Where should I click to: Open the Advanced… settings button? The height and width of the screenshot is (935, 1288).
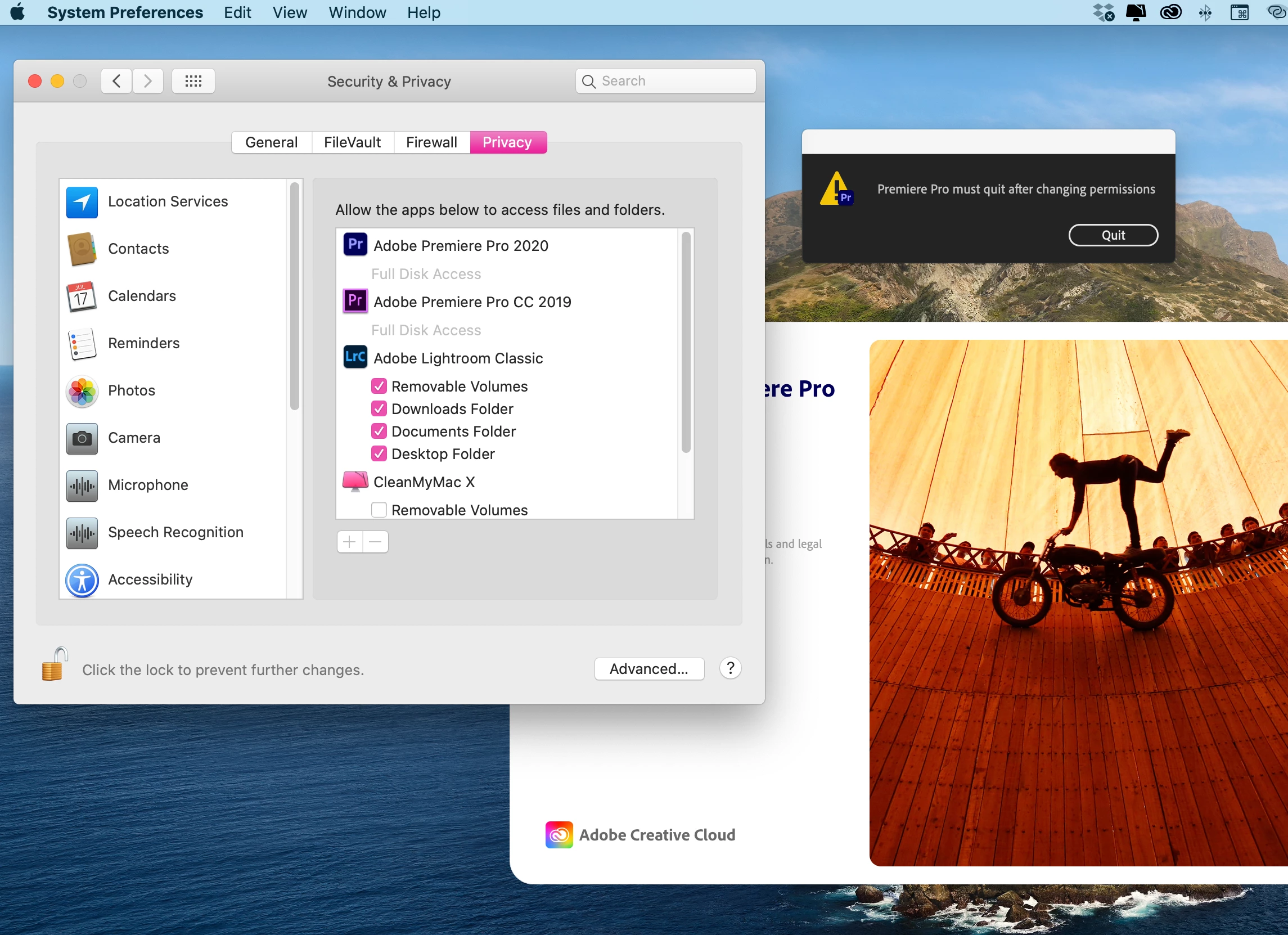[x=648, y=669]
